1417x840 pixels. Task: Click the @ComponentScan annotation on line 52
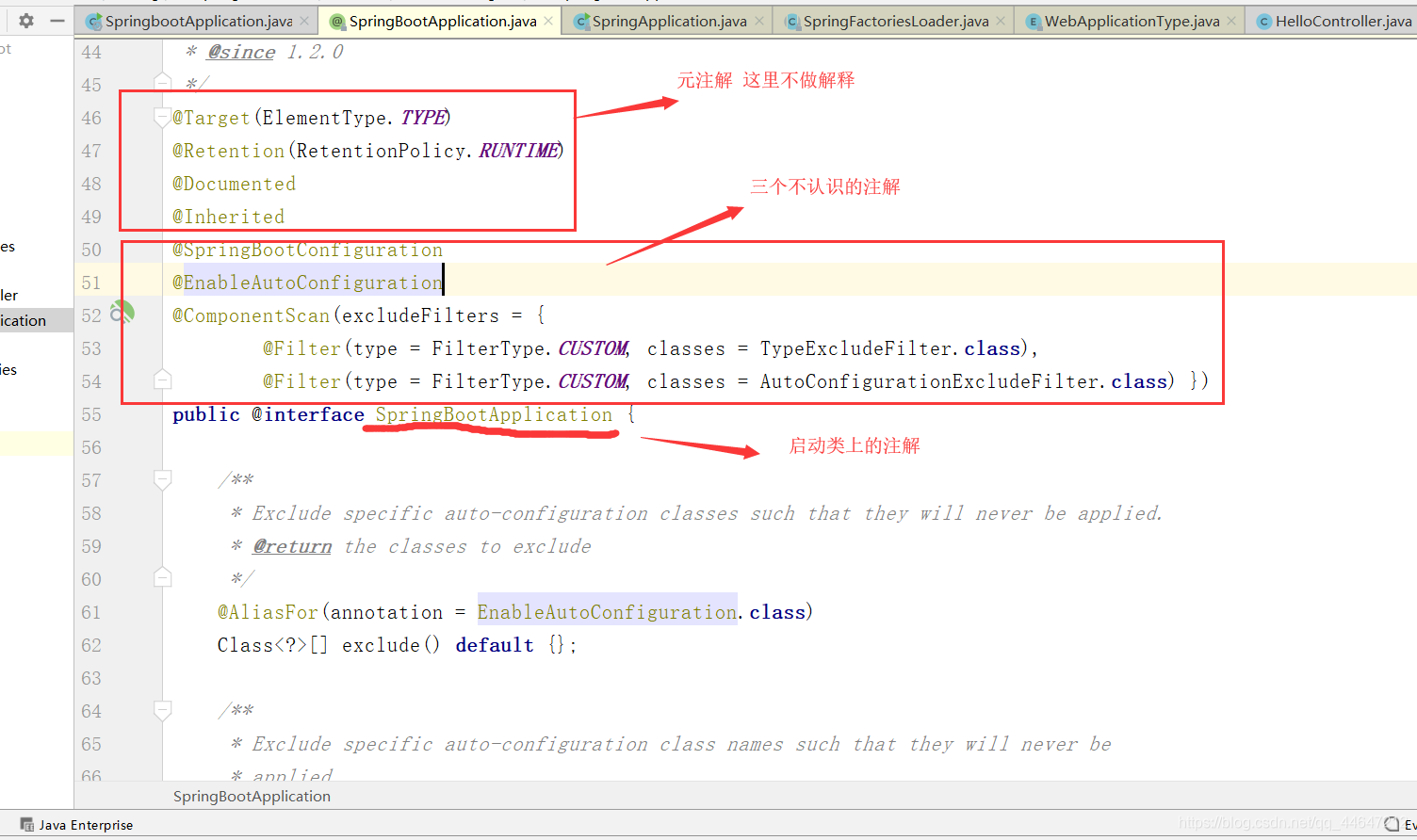click(x=251, y=315)
